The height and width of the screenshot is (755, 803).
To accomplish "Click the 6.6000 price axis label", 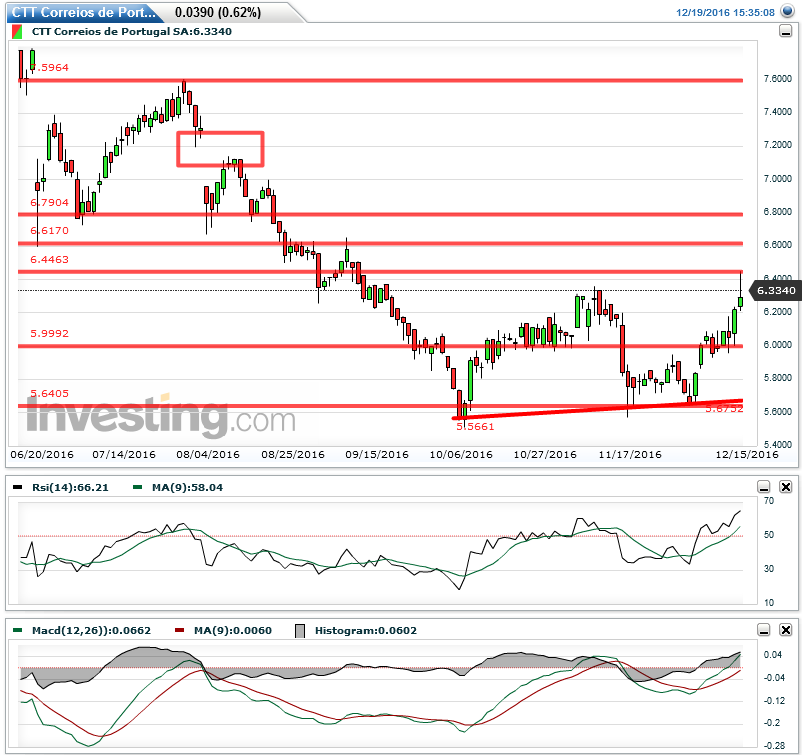I will pos(777,245).
